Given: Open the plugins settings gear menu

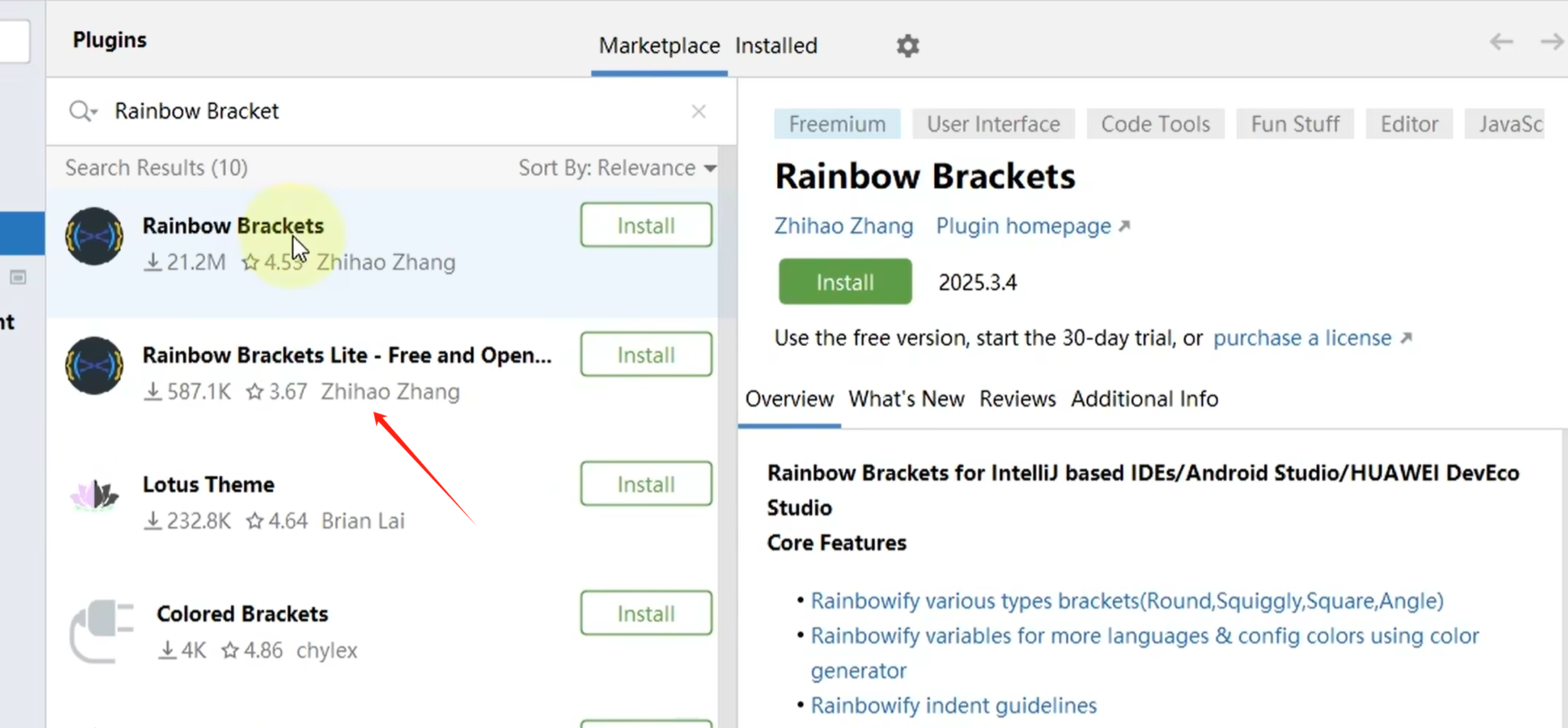Looking at the screenshot, I should click(907, 46).
